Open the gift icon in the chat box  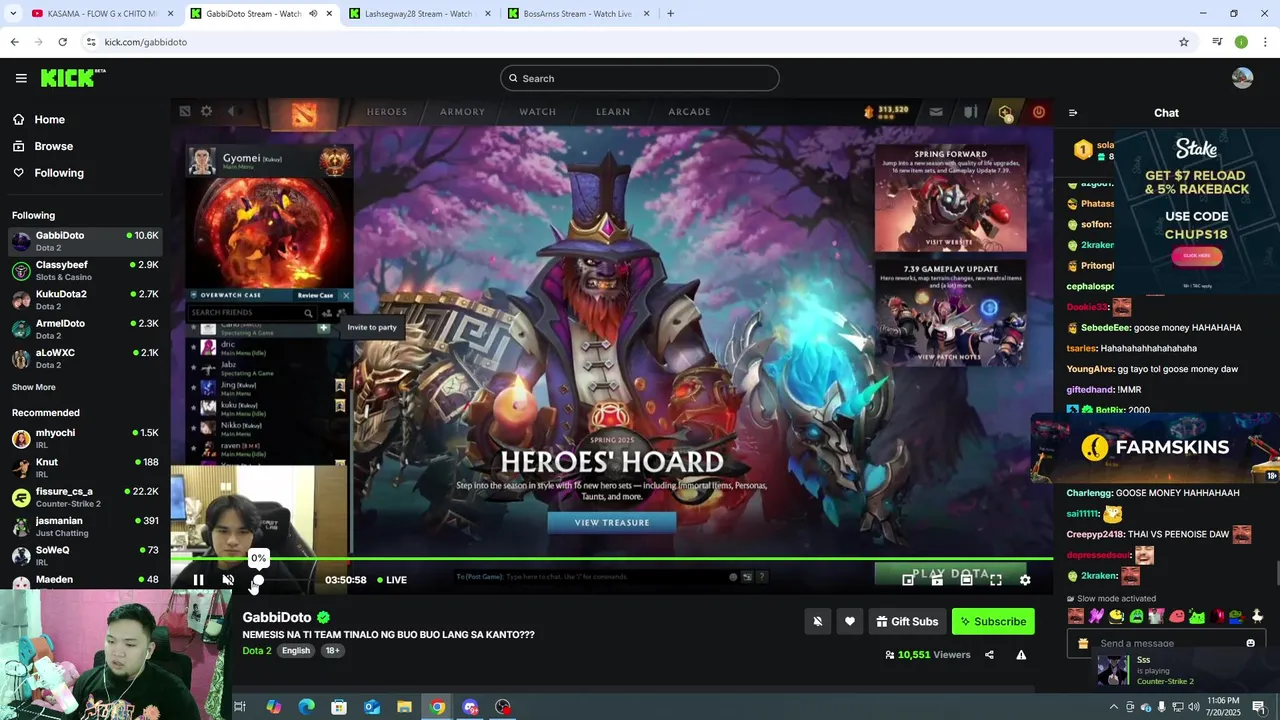pyautogui.click(x=1082, y=643)
